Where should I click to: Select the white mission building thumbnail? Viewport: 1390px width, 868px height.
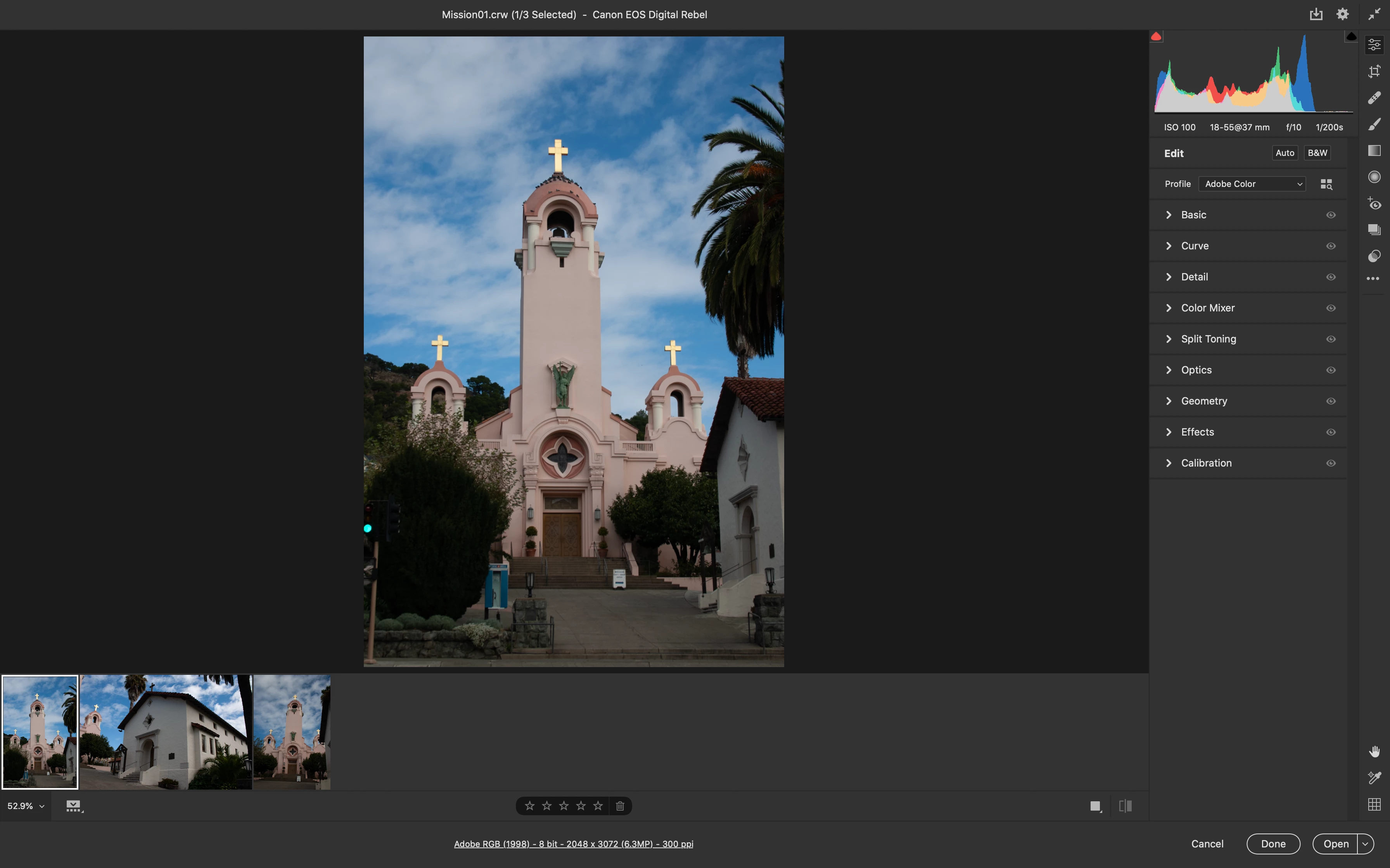pos(166,732)
